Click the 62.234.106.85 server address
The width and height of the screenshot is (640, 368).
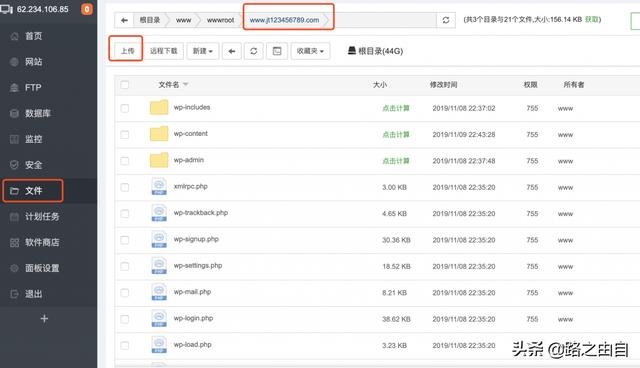(42, 9)
